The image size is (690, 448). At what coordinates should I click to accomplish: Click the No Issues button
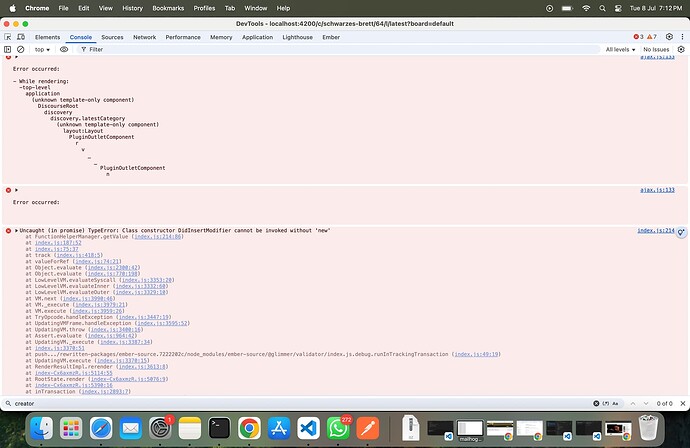pos(656,50)
